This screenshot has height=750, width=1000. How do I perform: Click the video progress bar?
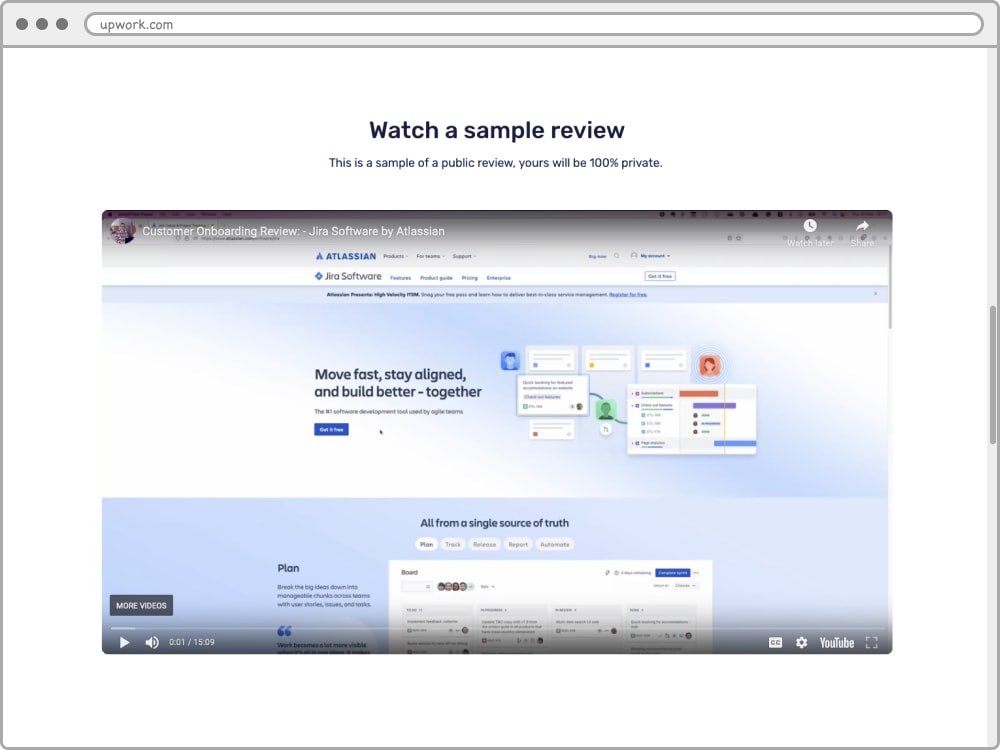click(x=497, y=628)
